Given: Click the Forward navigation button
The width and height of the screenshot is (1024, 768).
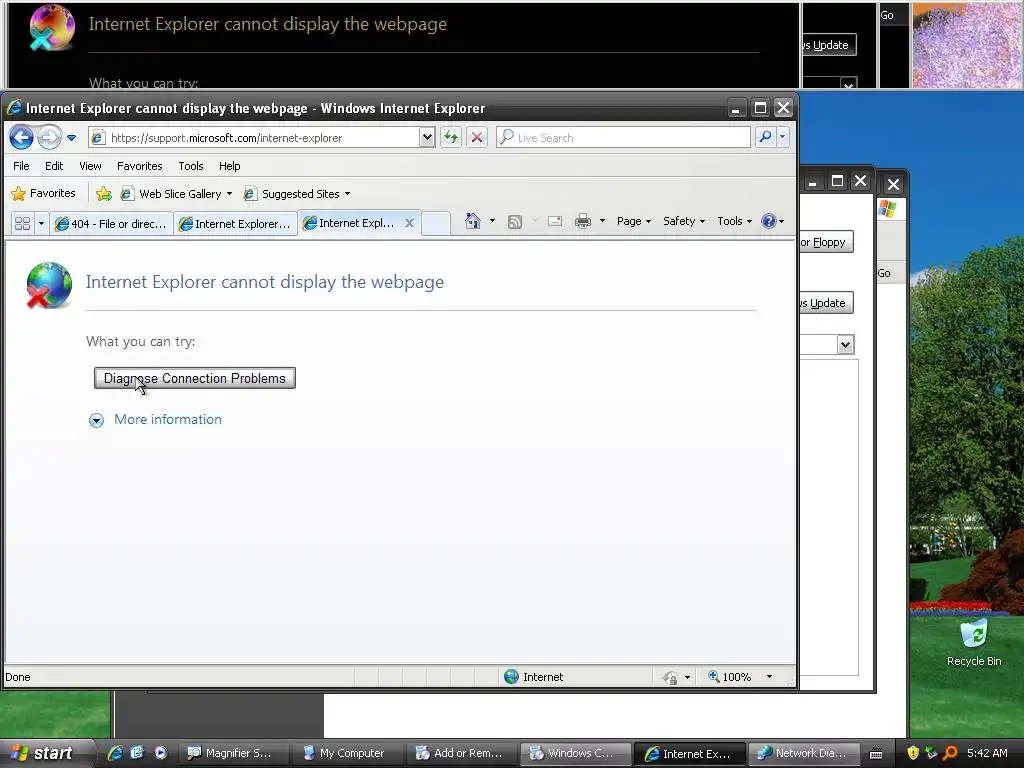Looking at the screenshot, I should [50, 138].
